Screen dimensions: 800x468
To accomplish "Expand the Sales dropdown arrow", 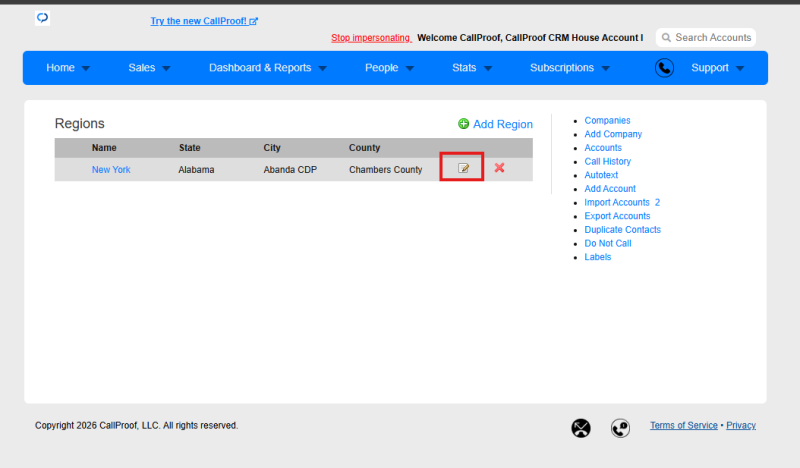I will 166,68.
